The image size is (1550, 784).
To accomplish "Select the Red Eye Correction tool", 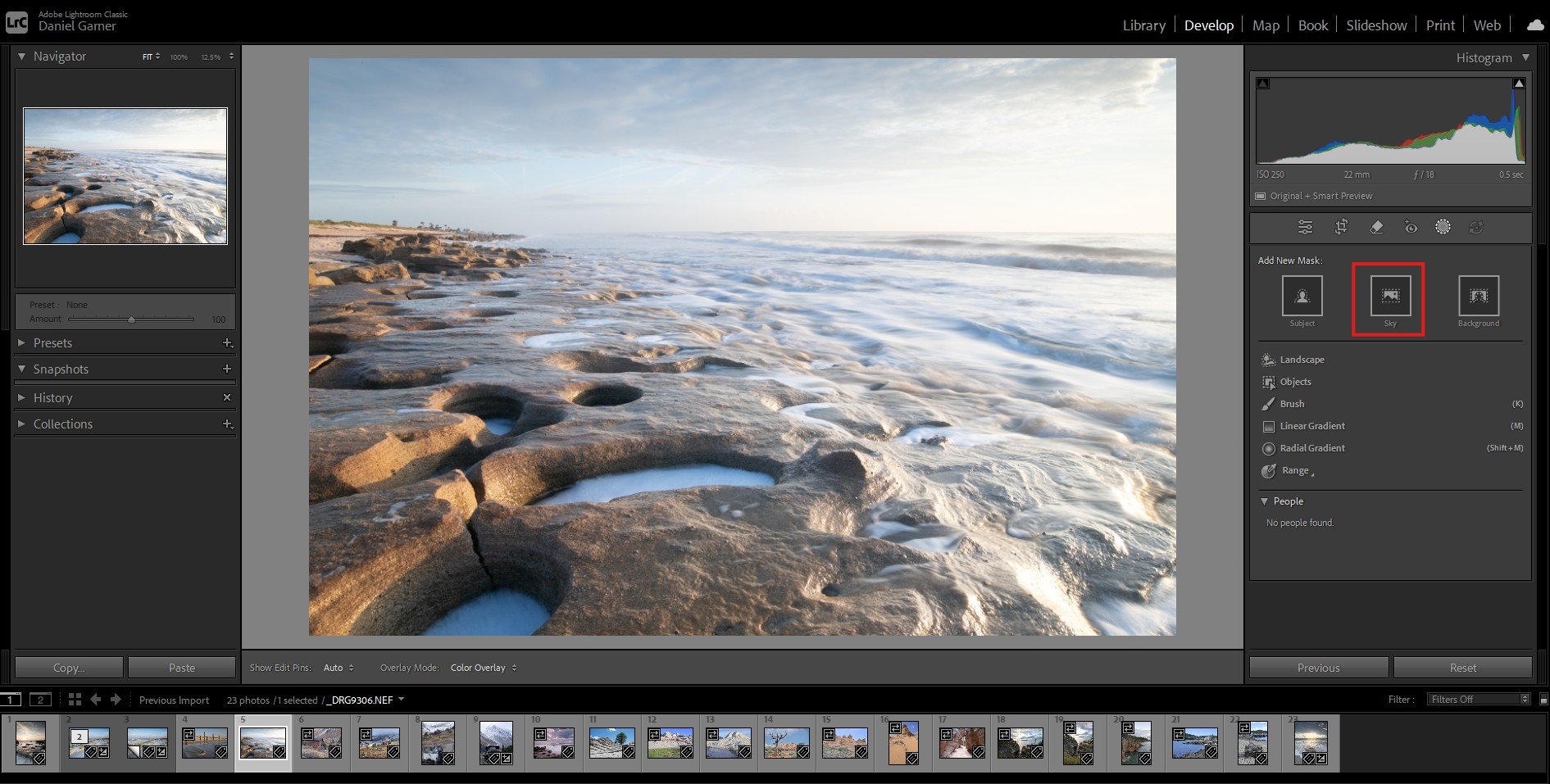I will pyautogui.click(x=1411, y=227).
